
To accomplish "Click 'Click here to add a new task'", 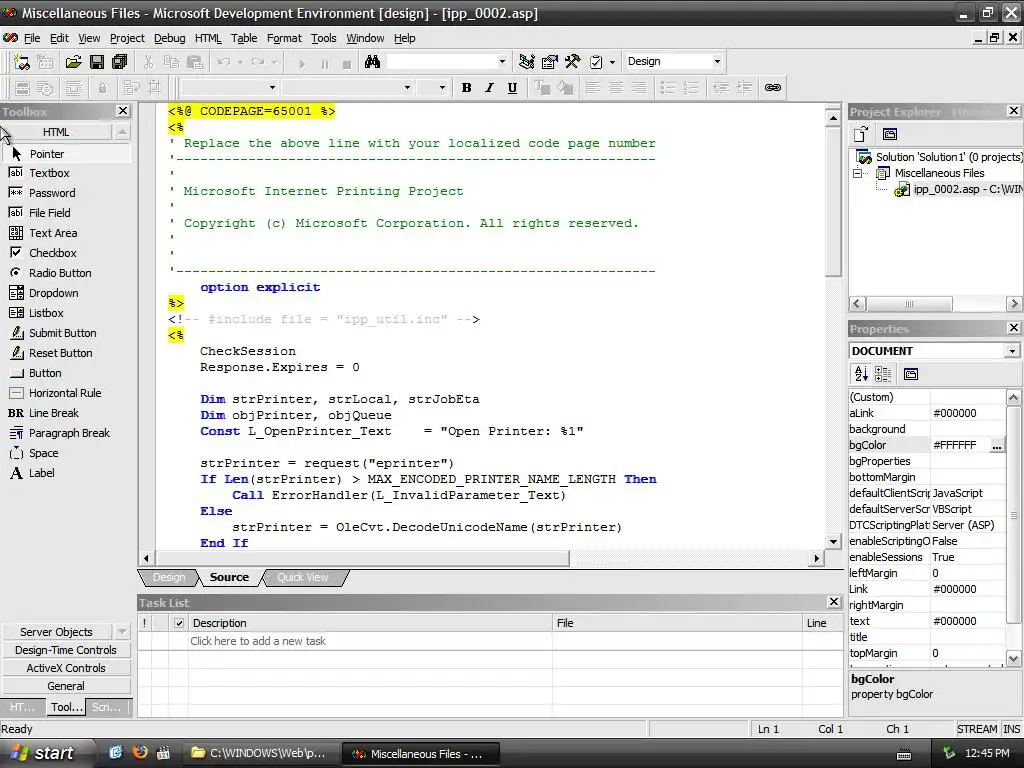I will pyautogui.click(x=258, y=641).
